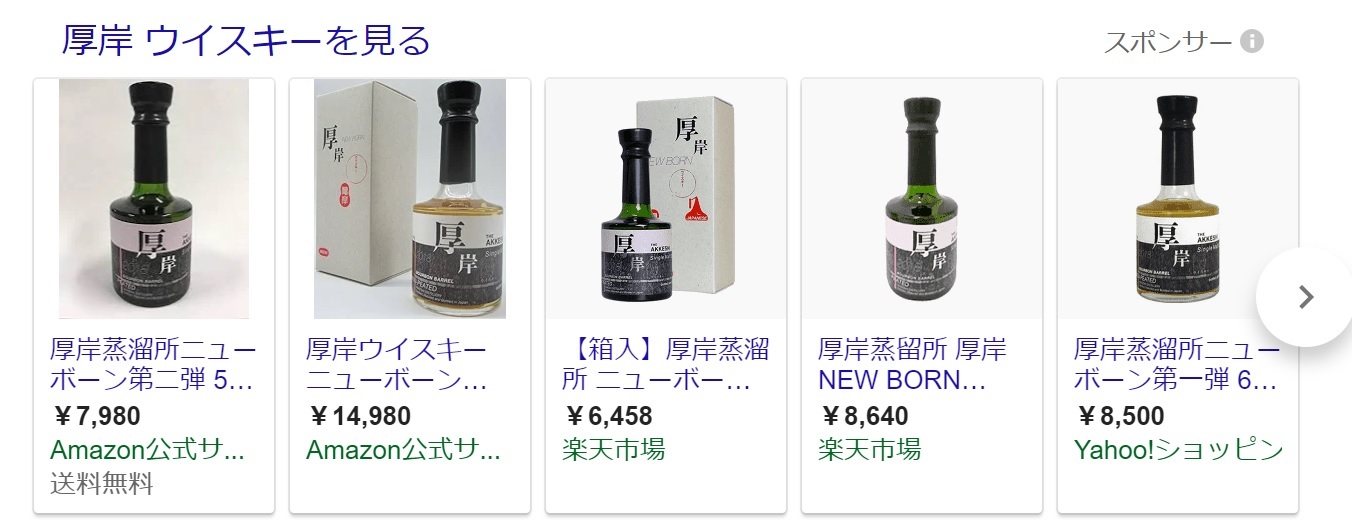The width and height of the screenshot is (1352, 528).
Task: Click the first green bottle product image
Action: [154, 199]
